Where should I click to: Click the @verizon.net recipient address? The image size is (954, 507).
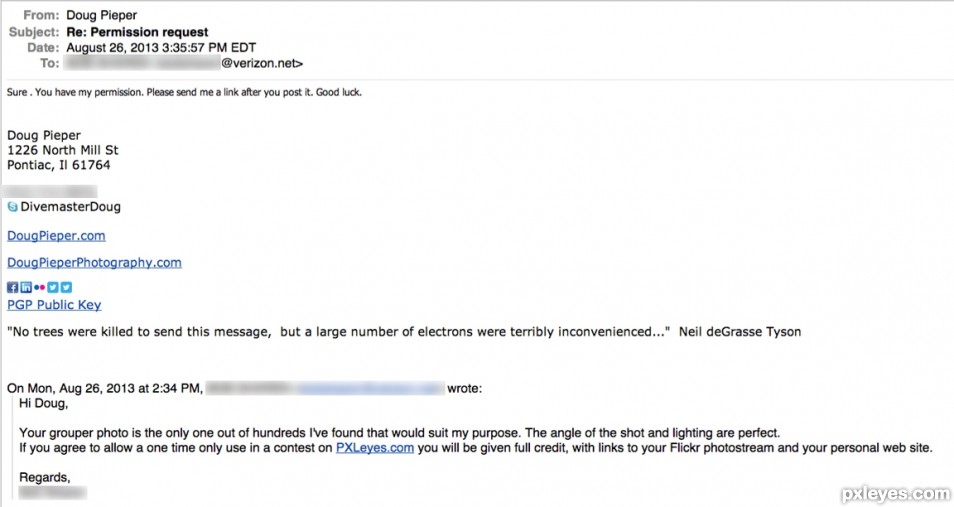(x=262, y=63)
